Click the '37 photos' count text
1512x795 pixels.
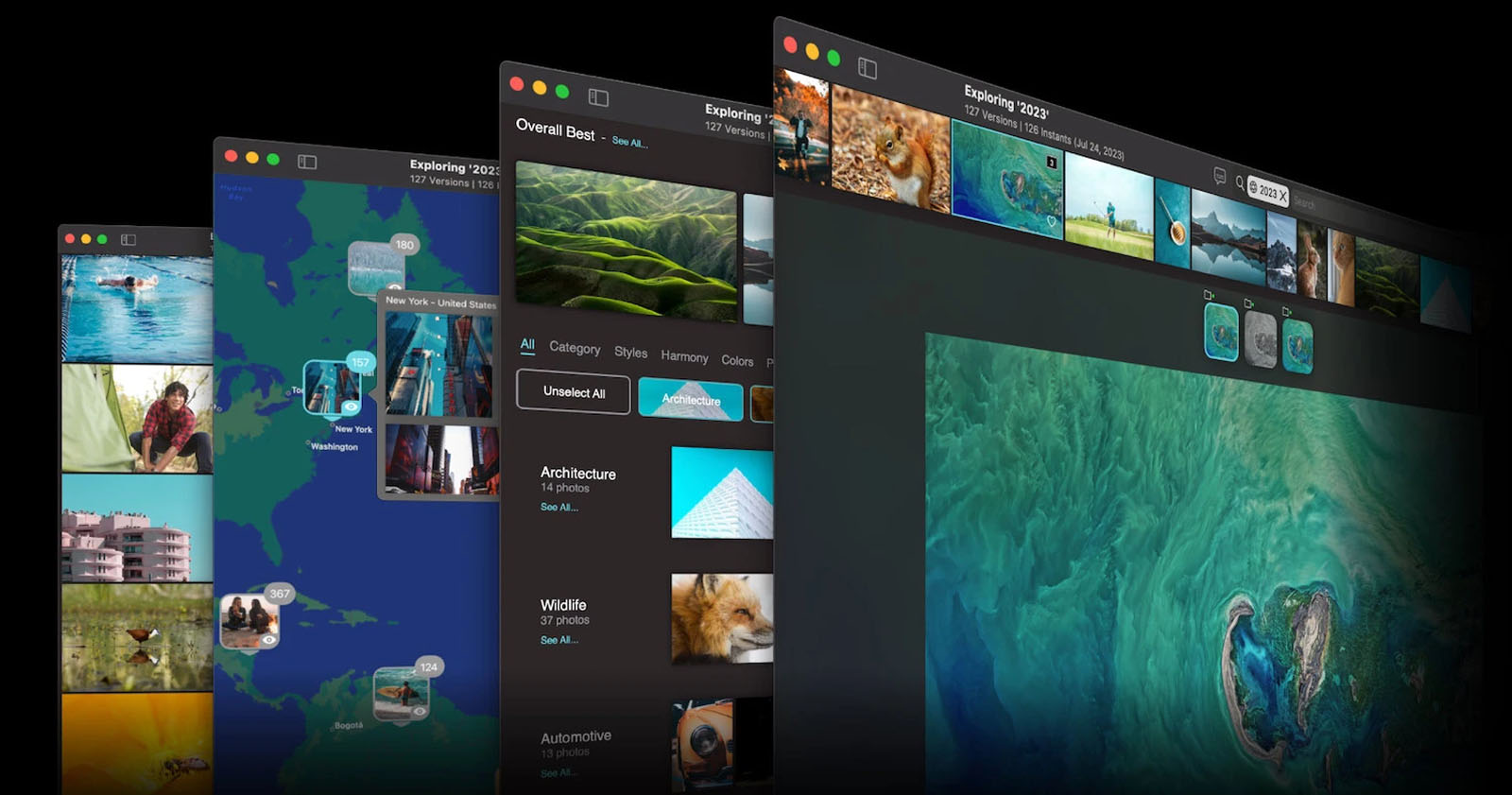pyautogui.click(x=565, y=620)
